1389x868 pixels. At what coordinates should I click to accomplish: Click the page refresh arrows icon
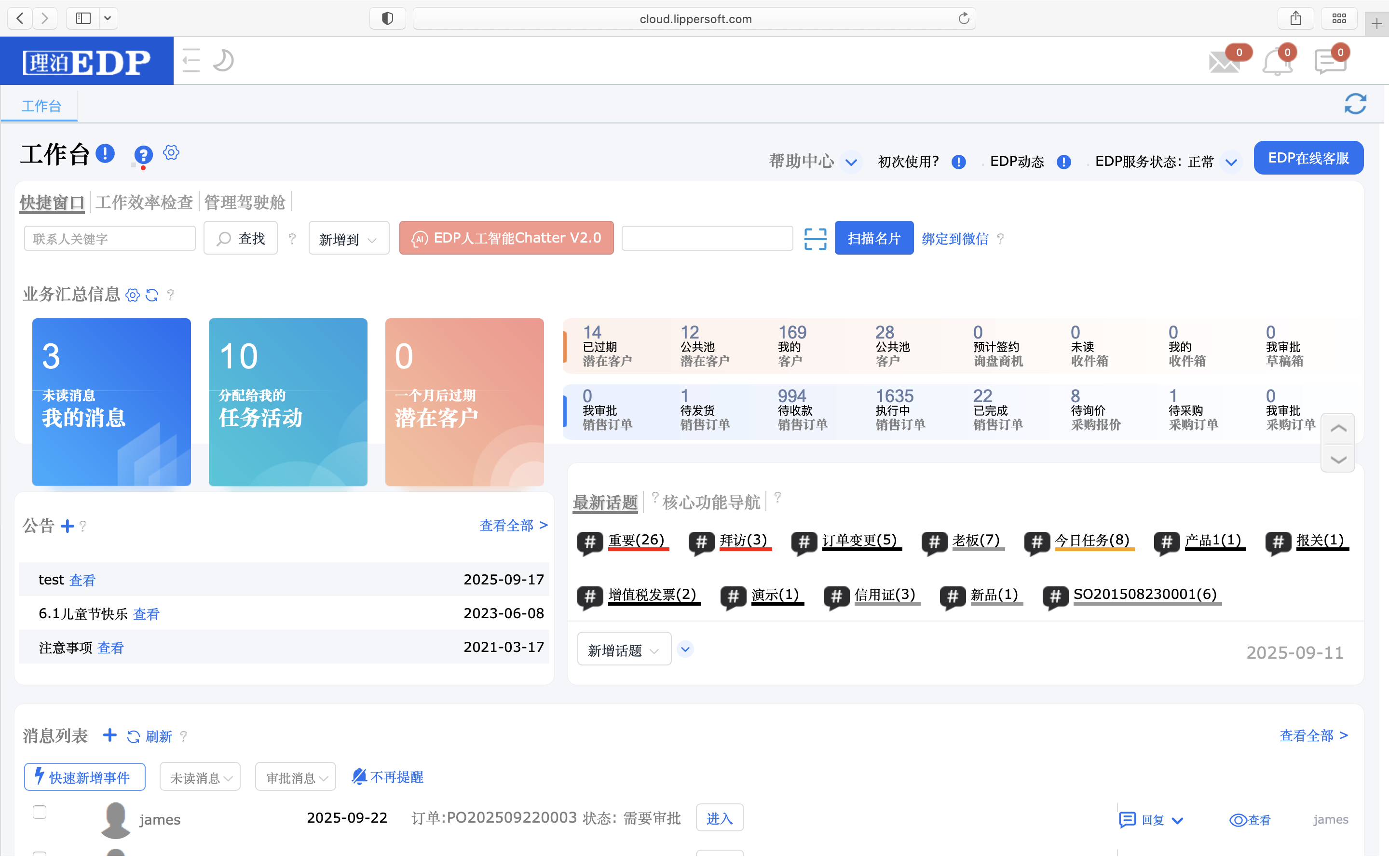[x=1355, y=104]
